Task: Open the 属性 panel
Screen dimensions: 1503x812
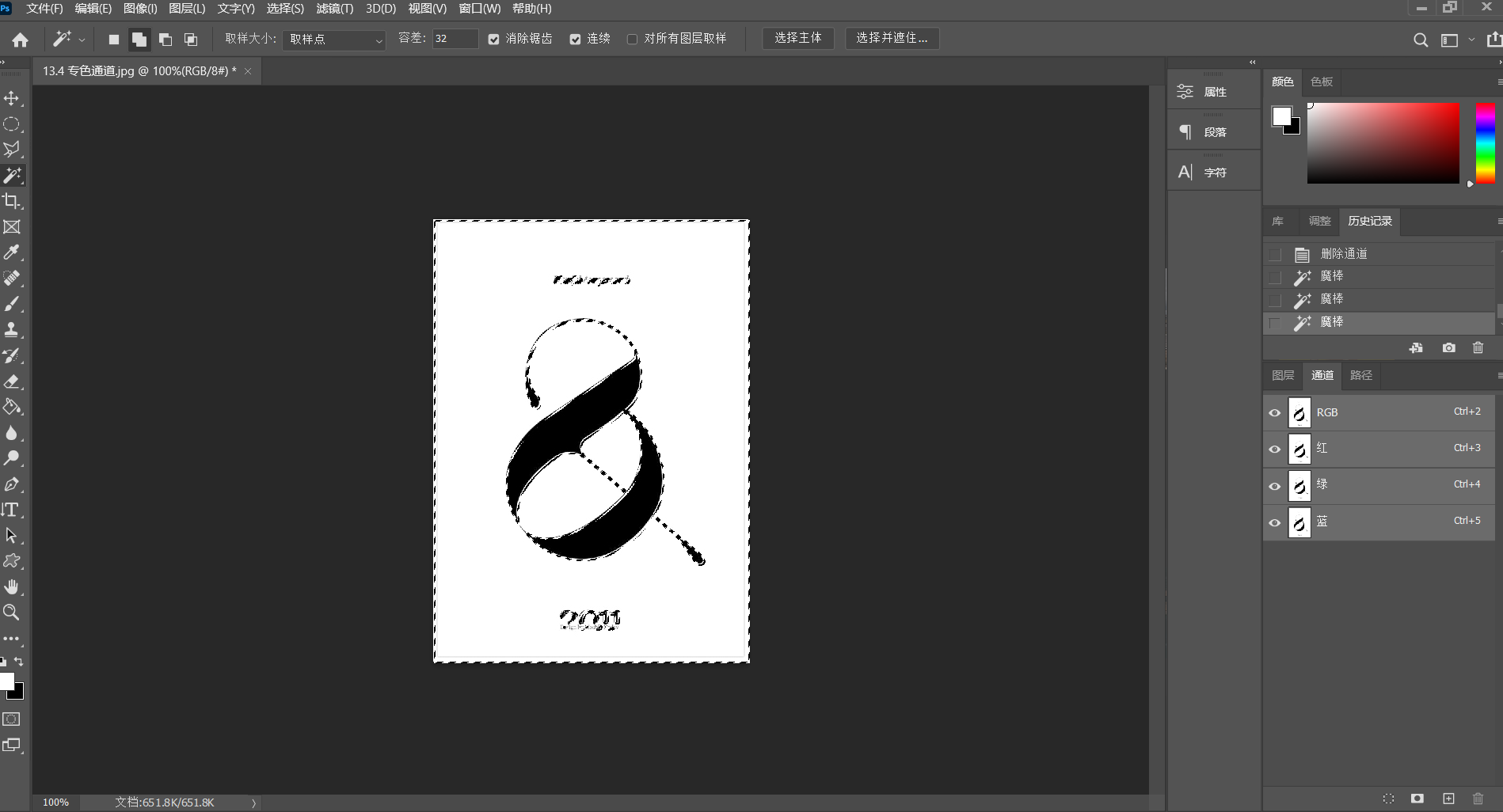Action: point(1214,92)
